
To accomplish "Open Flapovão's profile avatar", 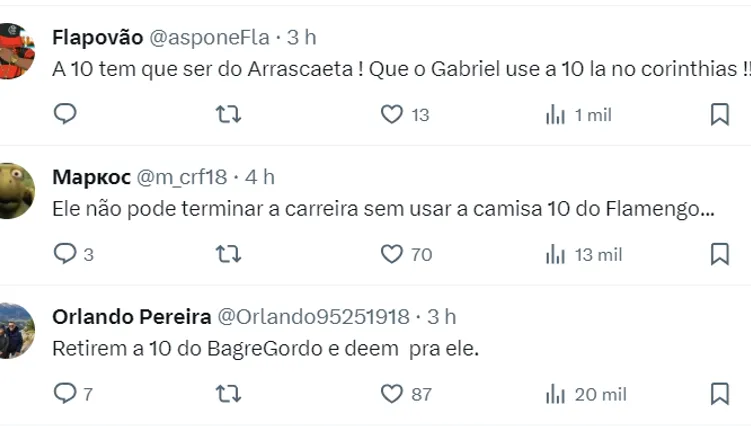I will click(17, 49).
